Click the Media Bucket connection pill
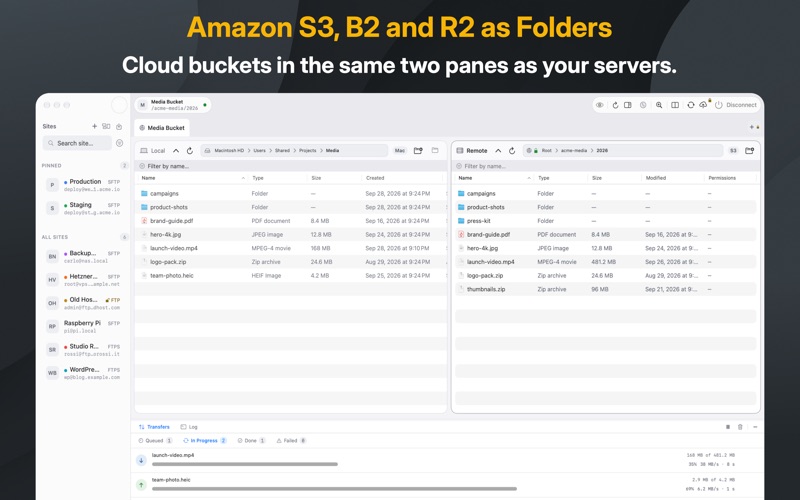This screenshot has height=500, width=800. click(173, 105)
